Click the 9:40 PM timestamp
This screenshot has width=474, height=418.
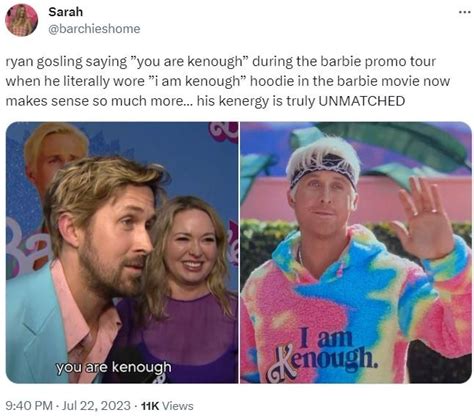pos(29,406)
